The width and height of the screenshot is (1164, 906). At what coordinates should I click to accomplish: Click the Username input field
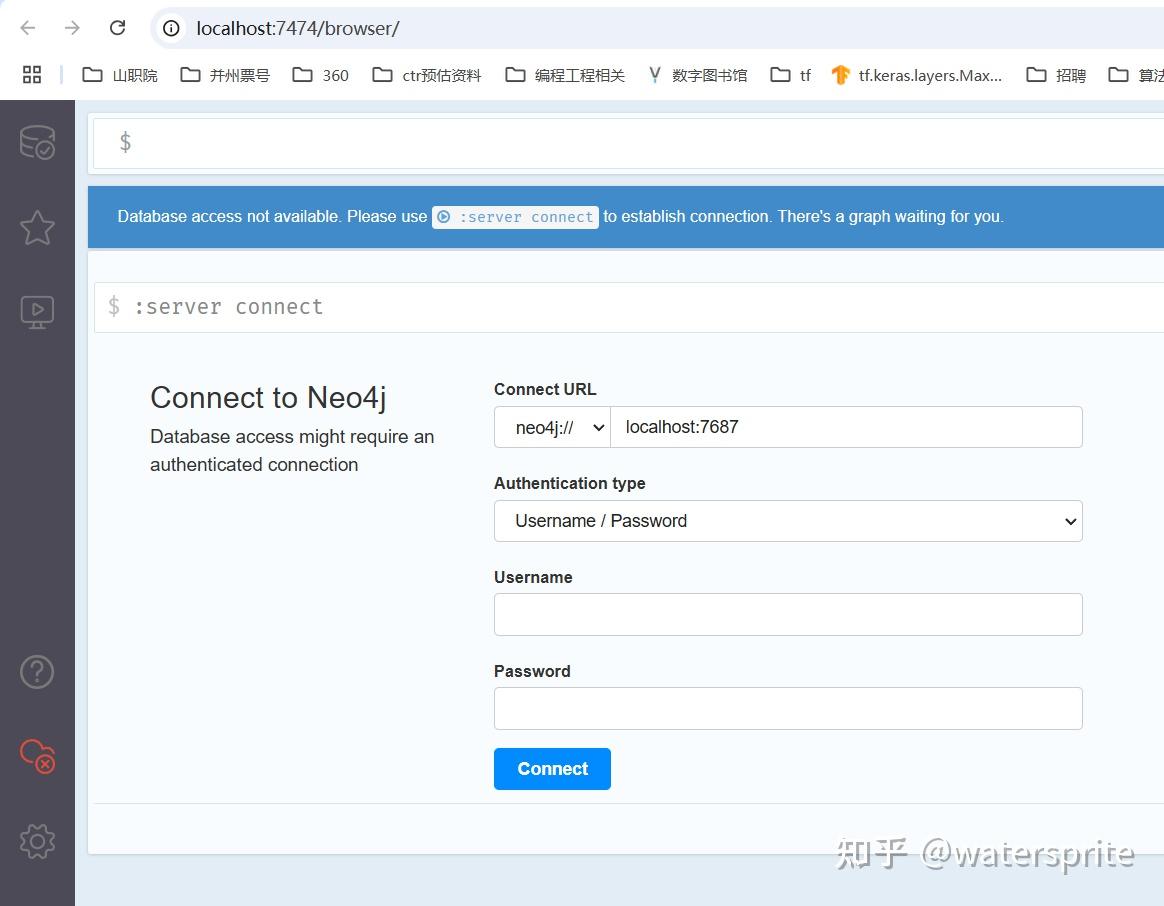click(x=788, y=614)
